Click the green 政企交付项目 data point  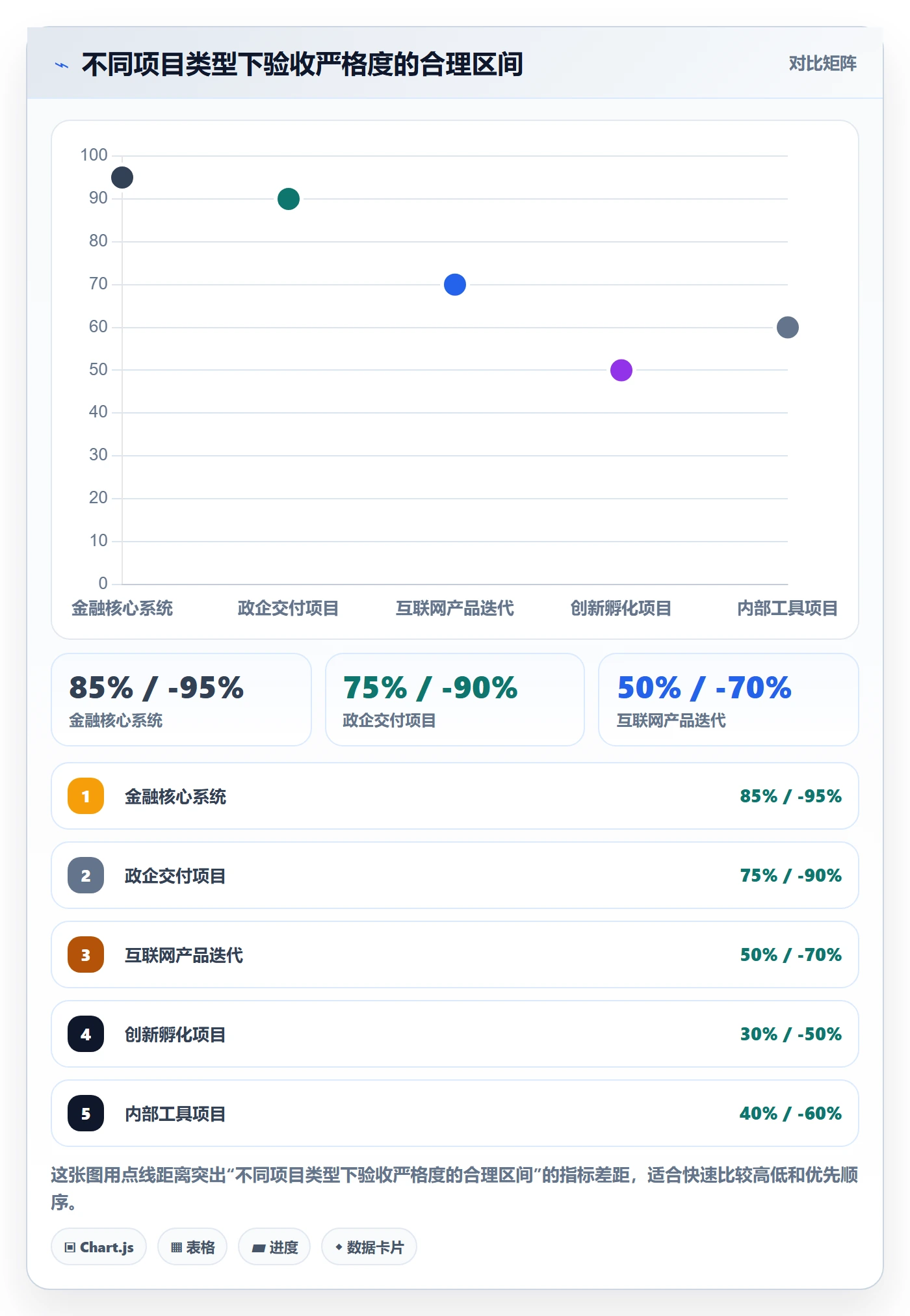[289, 199]
